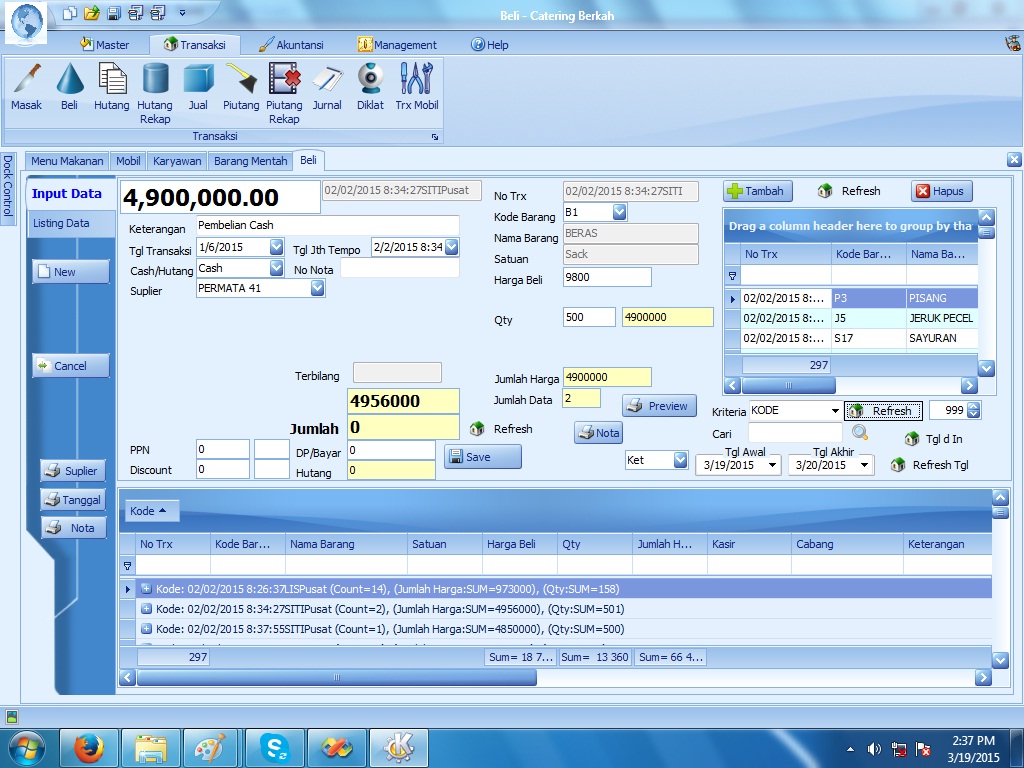This screenshot has height=768, width=1024.
Task: Open the Jual transaction icon
Action: 198,85
